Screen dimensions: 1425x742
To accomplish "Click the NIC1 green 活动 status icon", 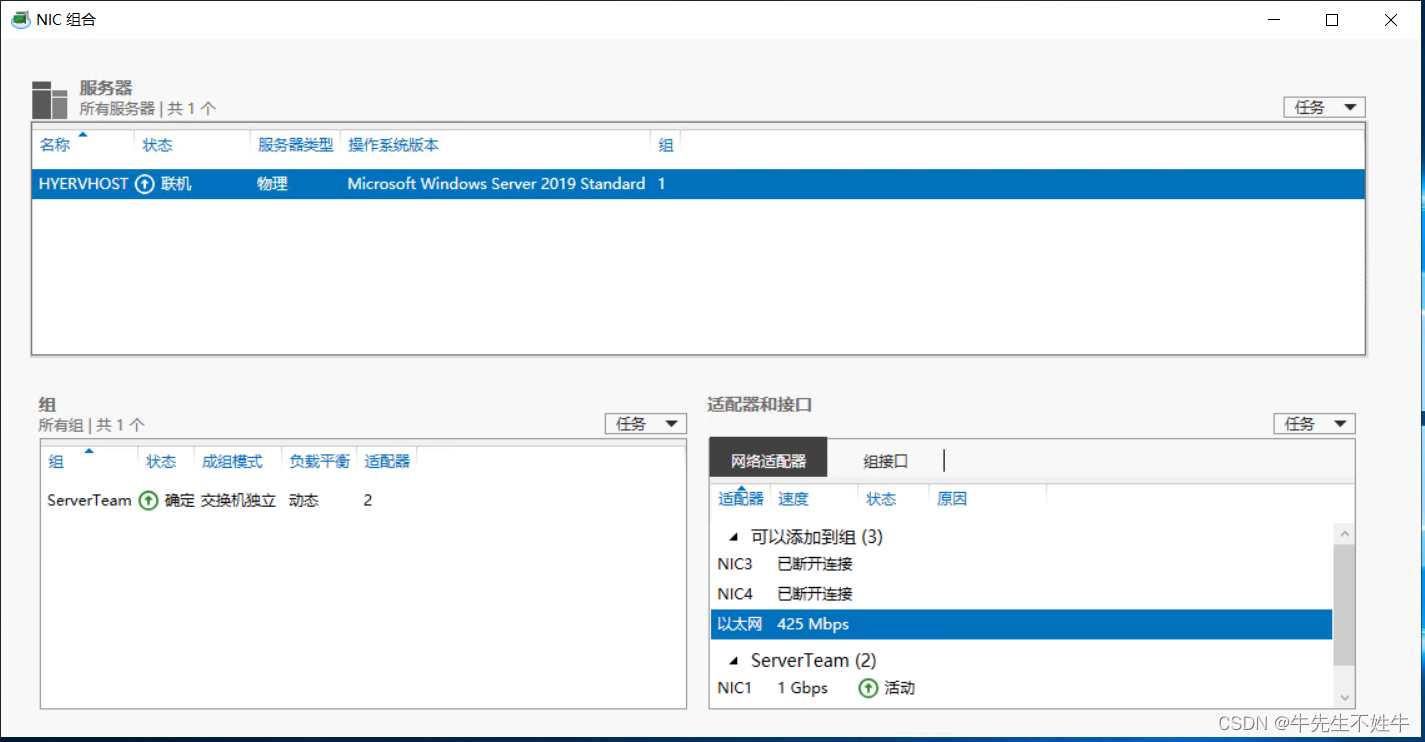I will pyautogui.click(x=869, y=688).
